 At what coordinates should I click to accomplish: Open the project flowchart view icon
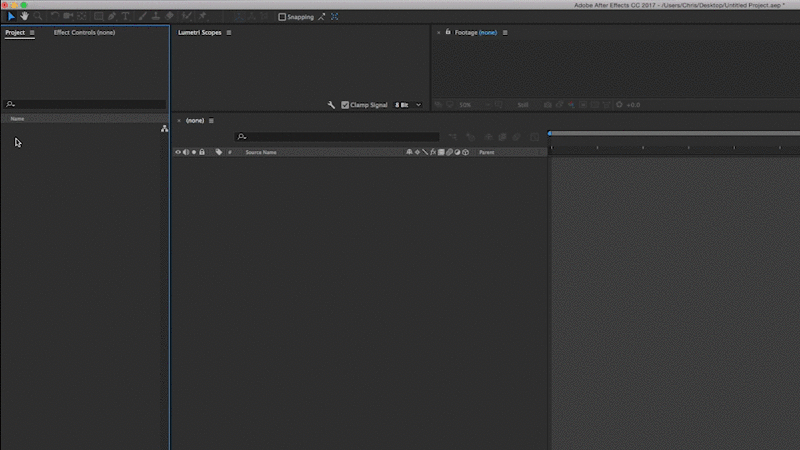(x=164, y=129)
